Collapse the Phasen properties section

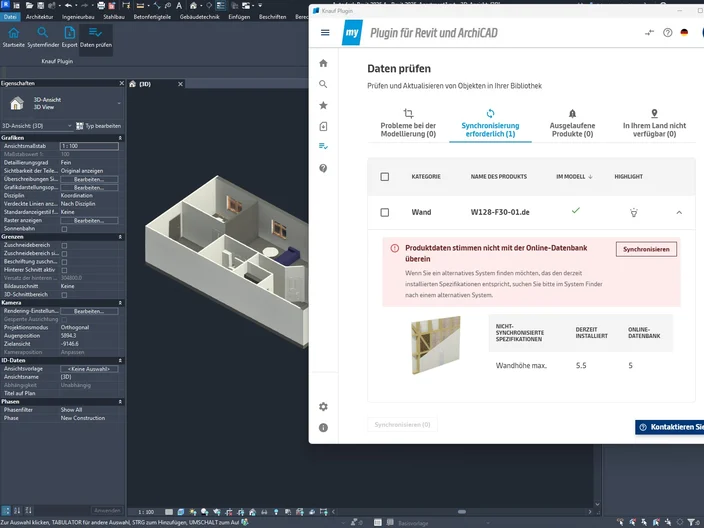pos(120,402)
